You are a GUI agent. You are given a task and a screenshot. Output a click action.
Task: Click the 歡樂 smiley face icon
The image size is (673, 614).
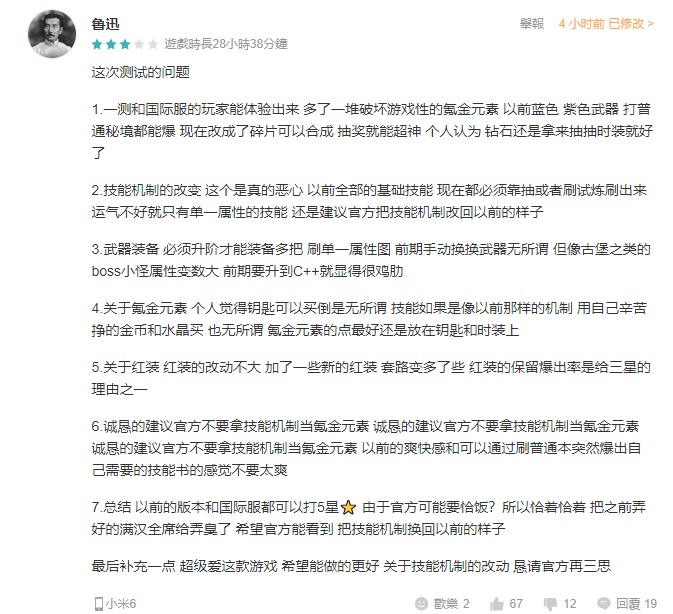coord(421,603)
